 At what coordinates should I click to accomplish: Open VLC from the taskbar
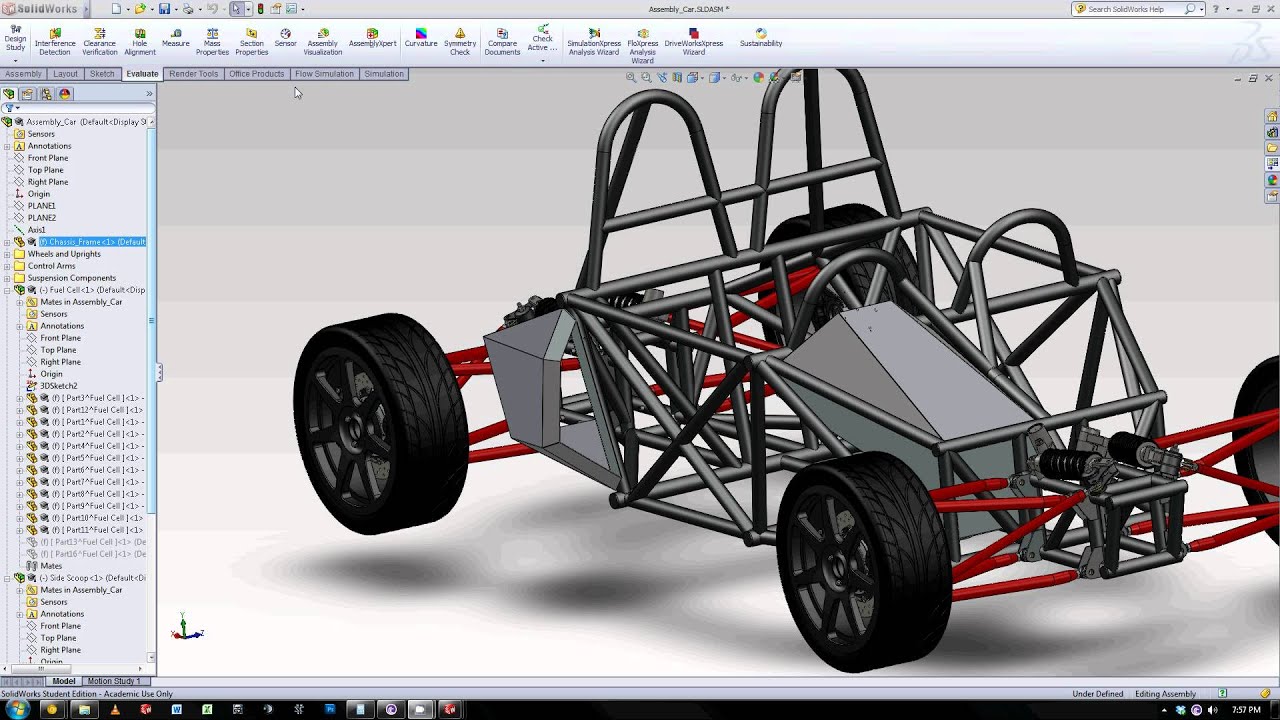click(115, 709)
